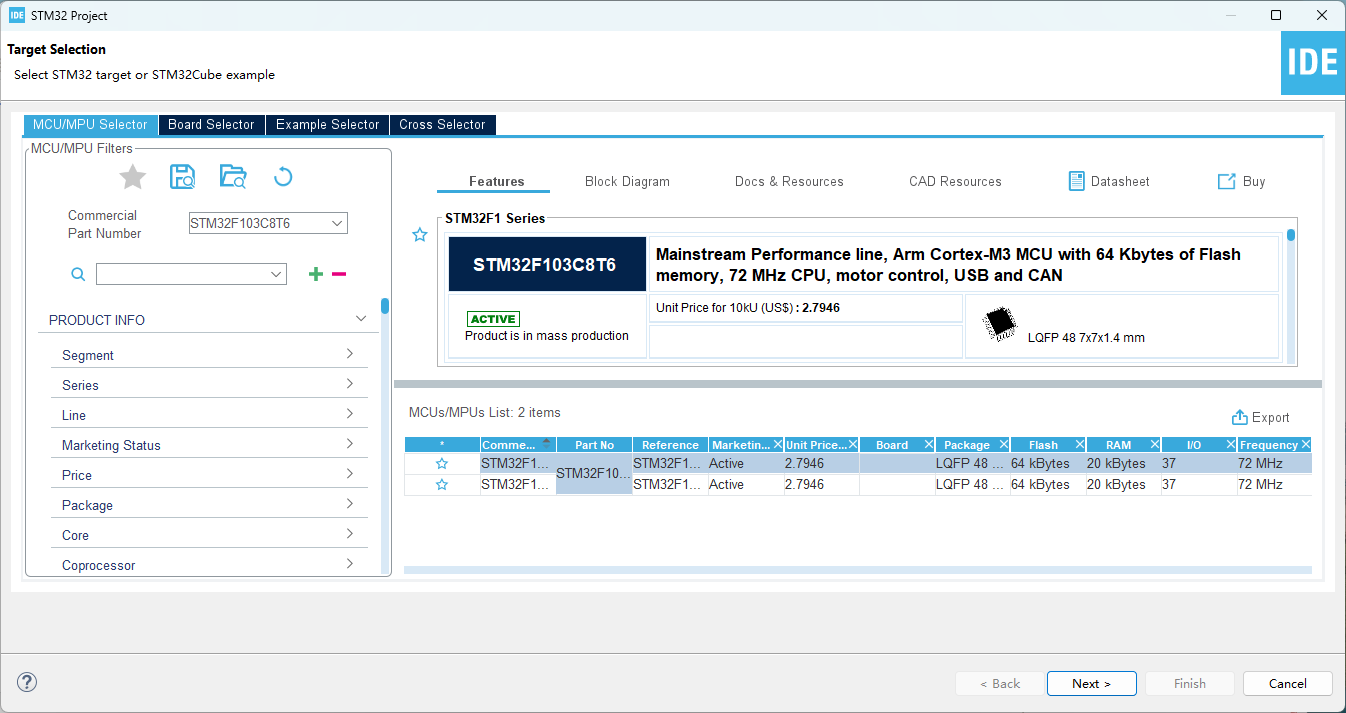Open the load saved search folder icon
Screen dimensions: 1346x713
[233, 177]
